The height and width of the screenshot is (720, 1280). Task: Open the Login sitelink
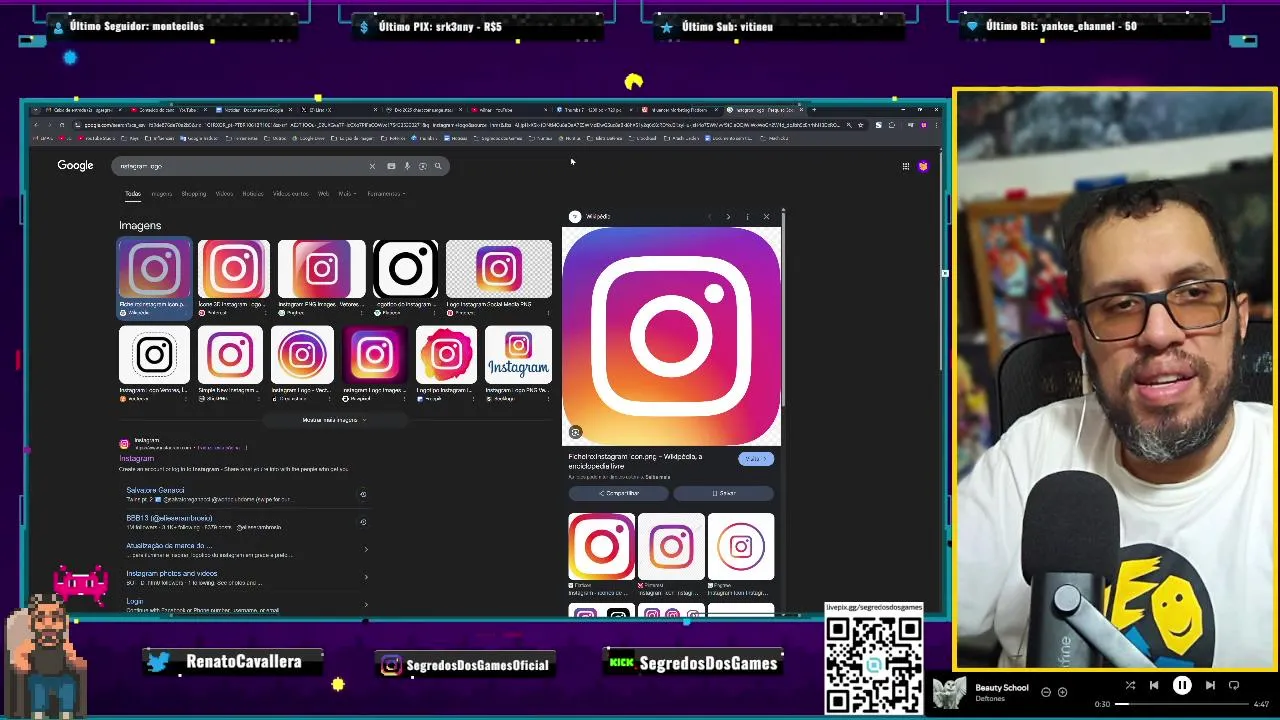(134, 601)
